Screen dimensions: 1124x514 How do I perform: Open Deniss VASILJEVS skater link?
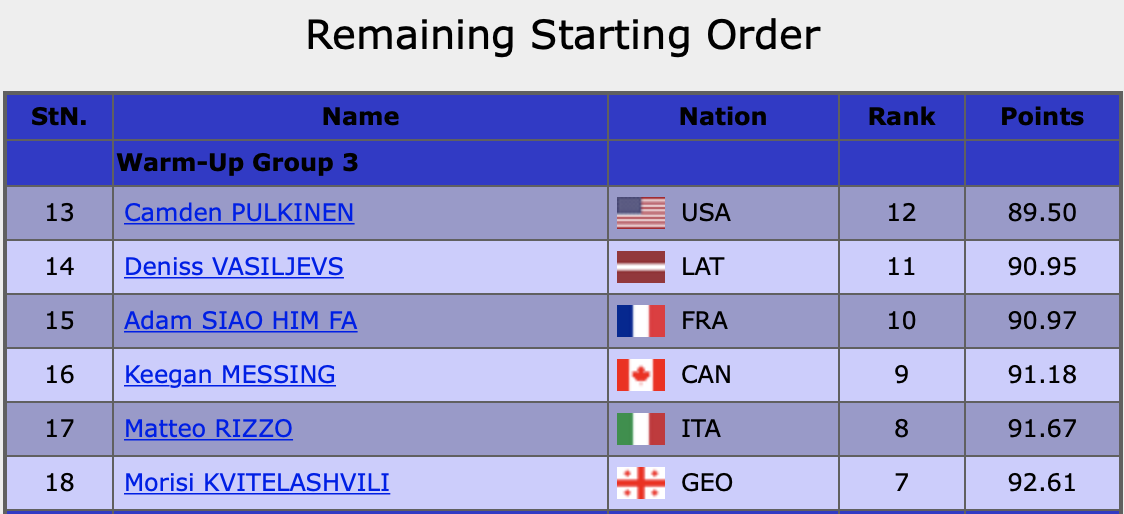coord(234,267)
